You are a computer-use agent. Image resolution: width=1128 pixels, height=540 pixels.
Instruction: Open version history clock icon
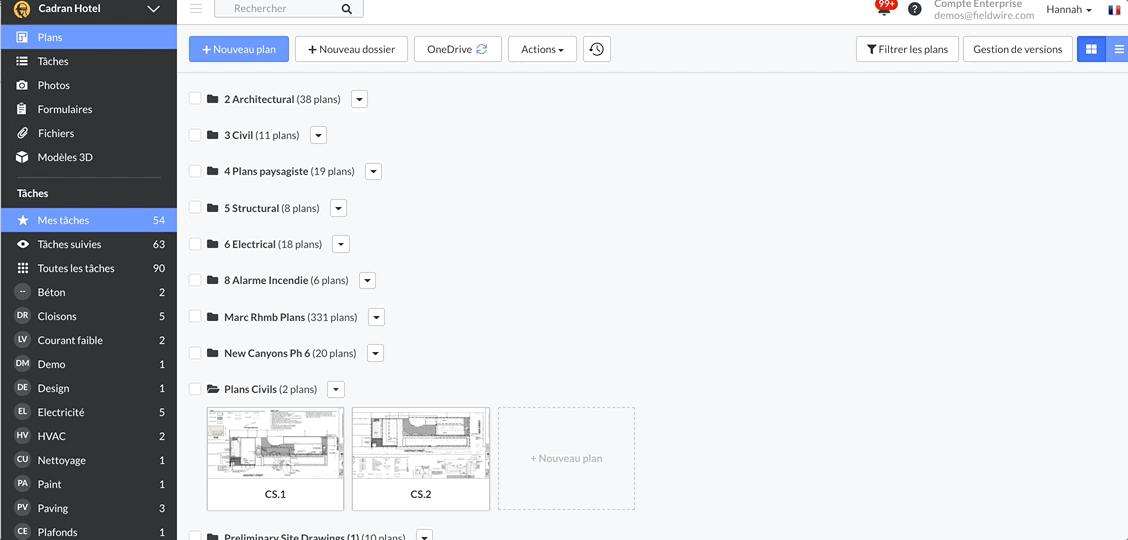[x=597, y=49]
